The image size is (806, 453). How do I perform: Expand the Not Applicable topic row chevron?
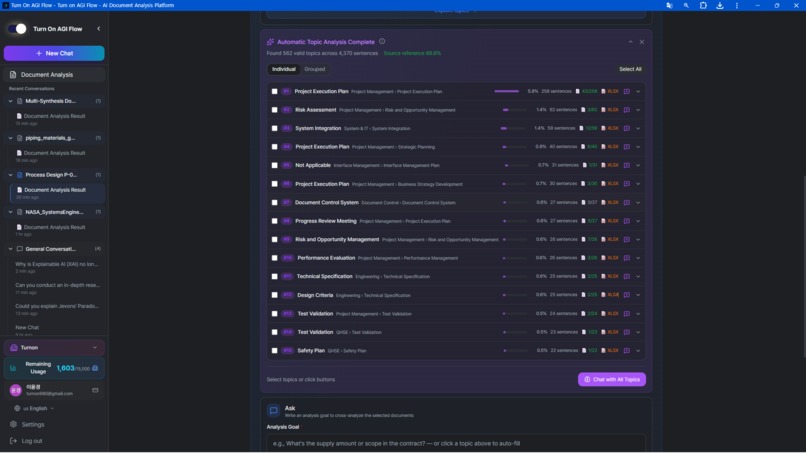(x=638, y=166)
